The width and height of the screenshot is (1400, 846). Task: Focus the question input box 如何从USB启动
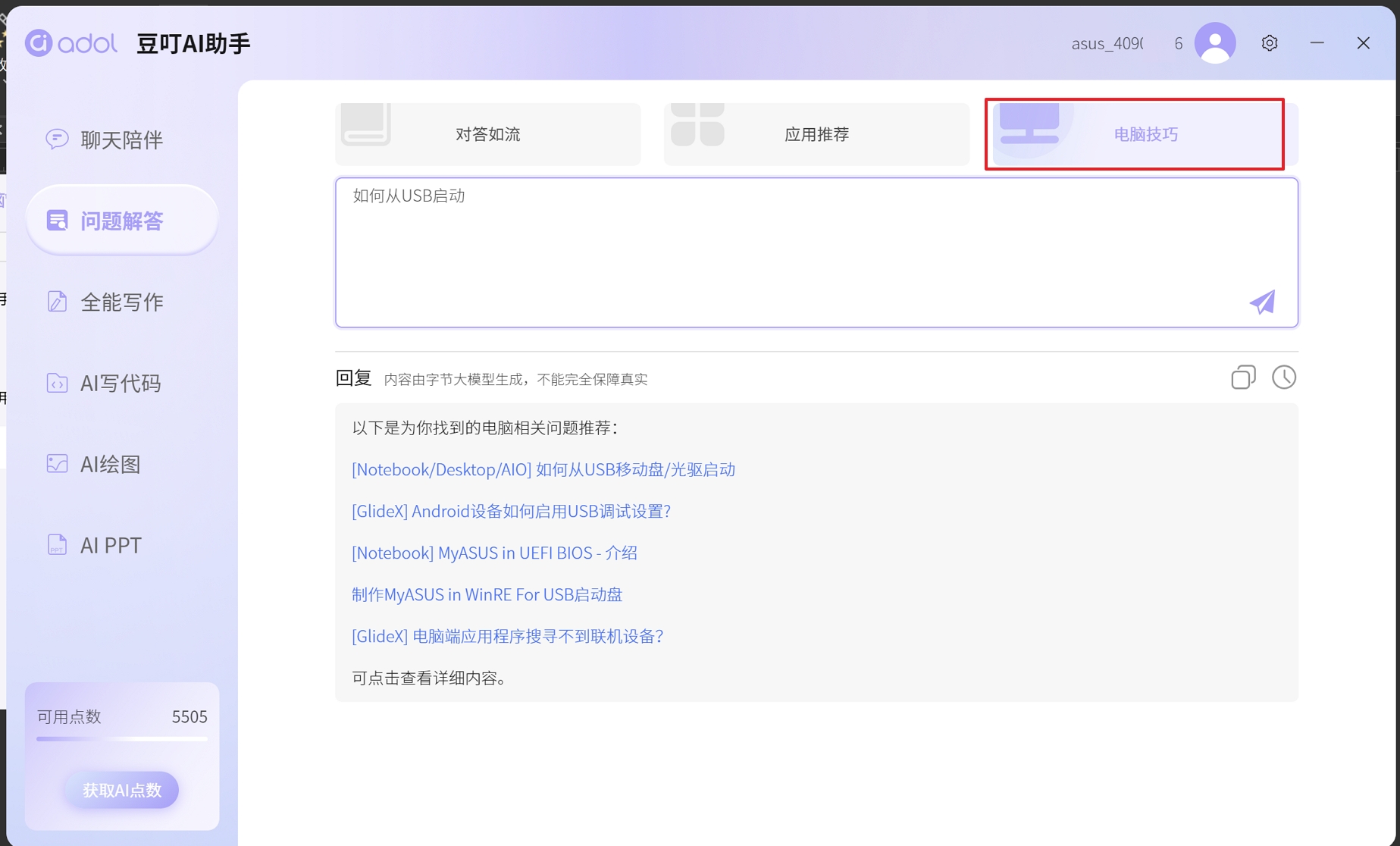coord(816,252)
